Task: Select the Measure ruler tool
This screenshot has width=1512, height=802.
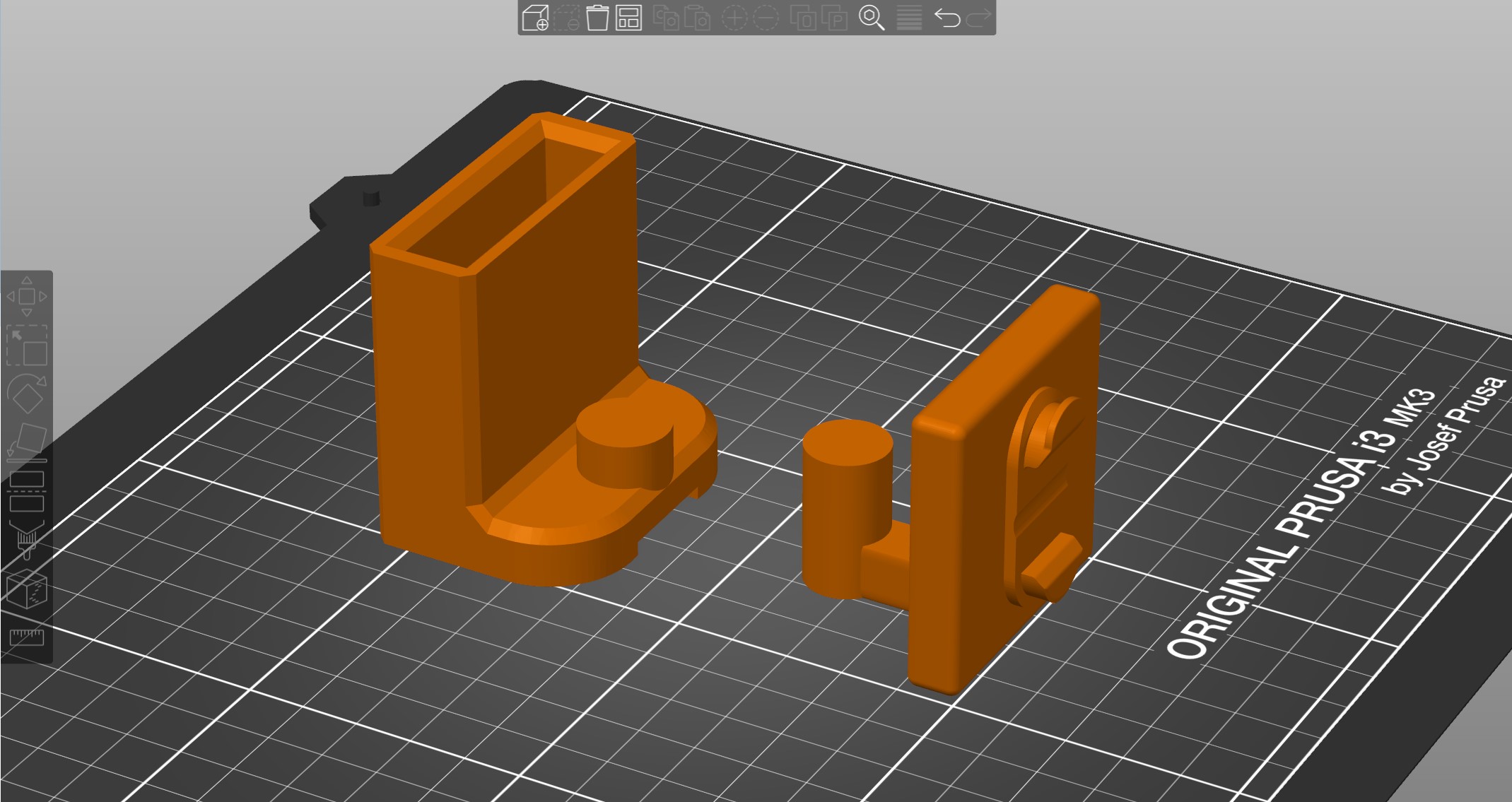Action: 27,638
